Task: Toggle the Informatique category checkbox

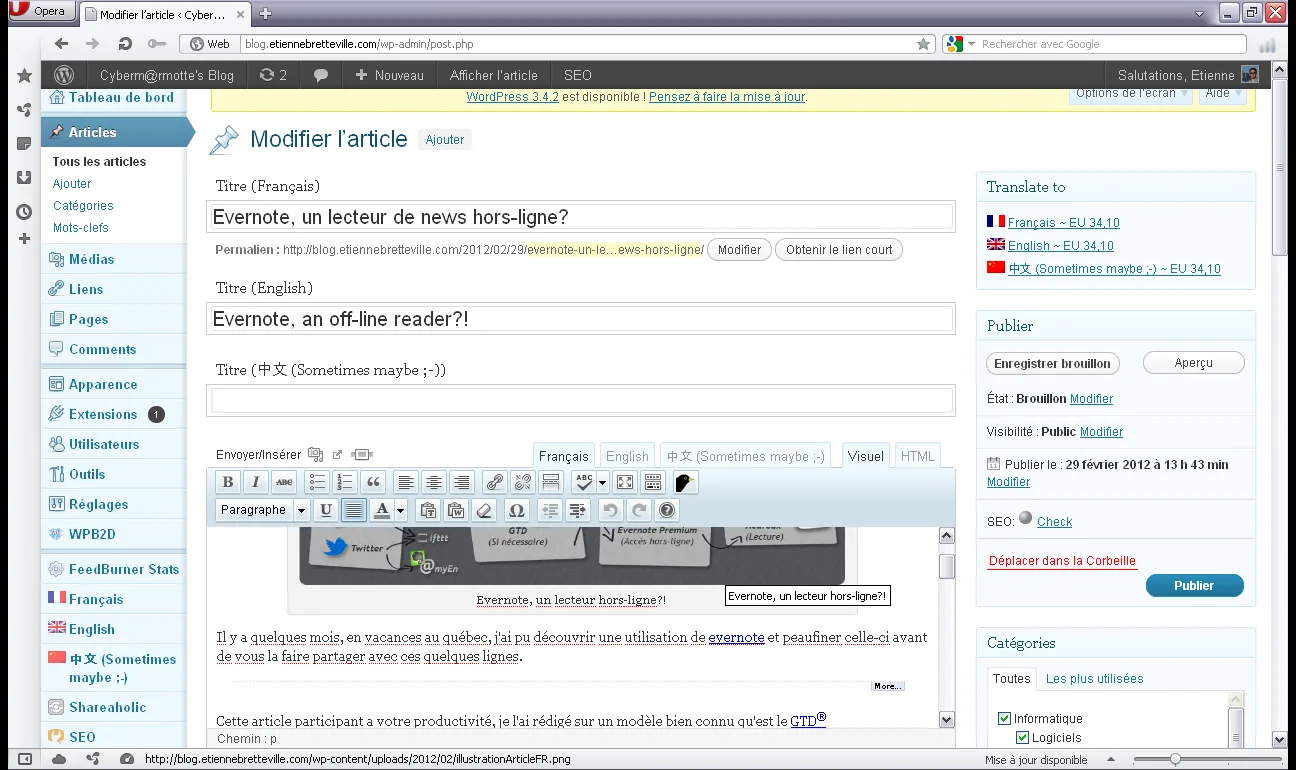Action: click(1005, 718)
